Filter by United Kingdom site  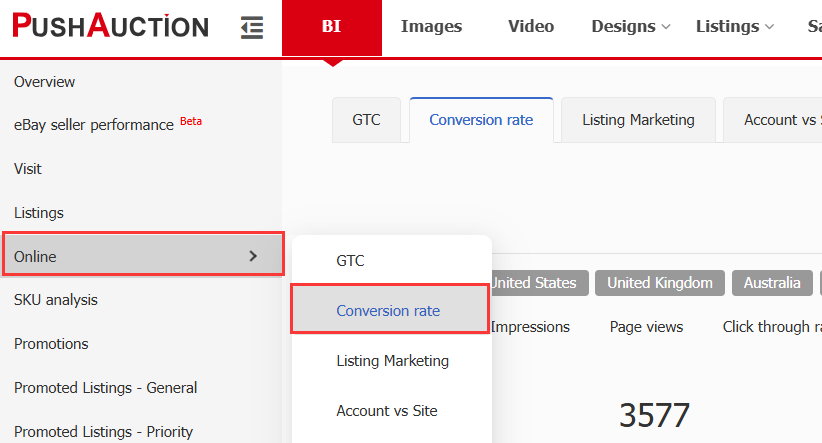pos(659,283)
